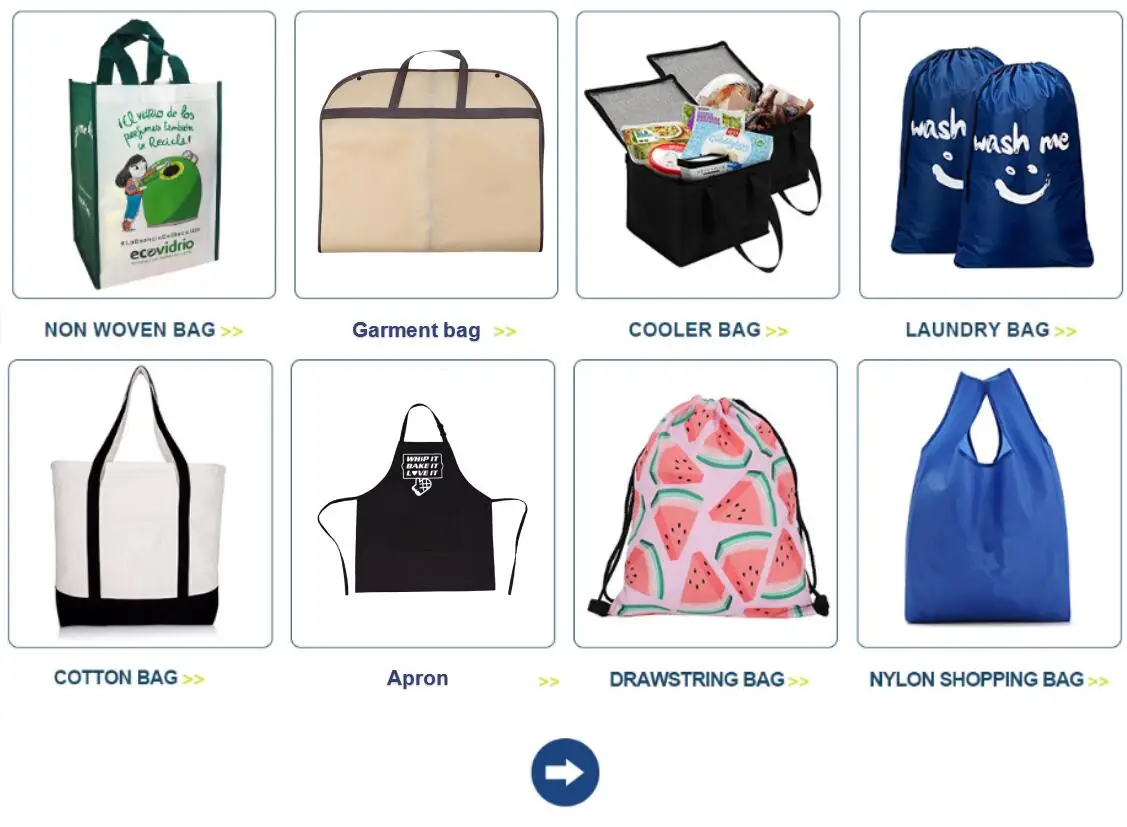Select the COOLER BAG label

[694, 330]
